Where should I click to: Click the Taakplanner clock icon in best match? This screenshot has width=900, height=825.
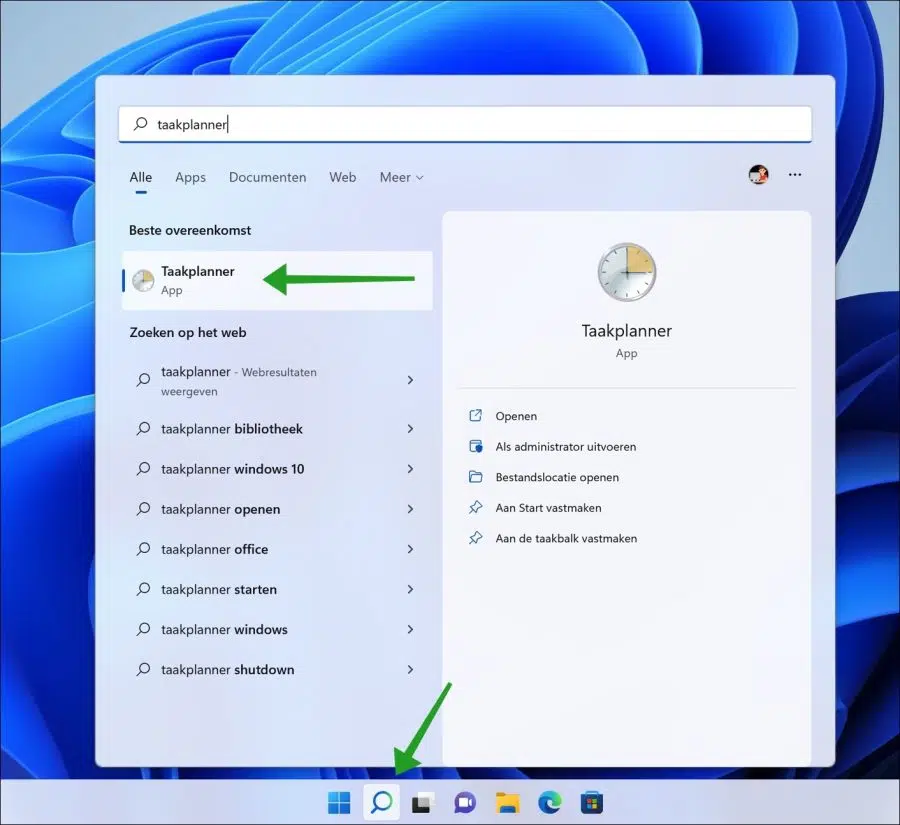pos(143,280)
